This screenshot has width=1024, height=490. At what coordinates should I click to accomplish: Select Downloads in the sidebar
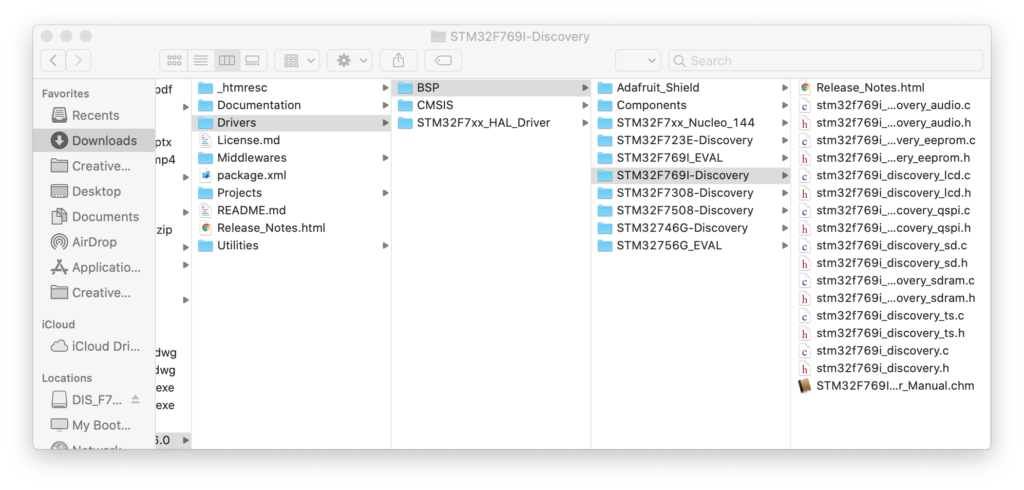[x=104, y=141]
